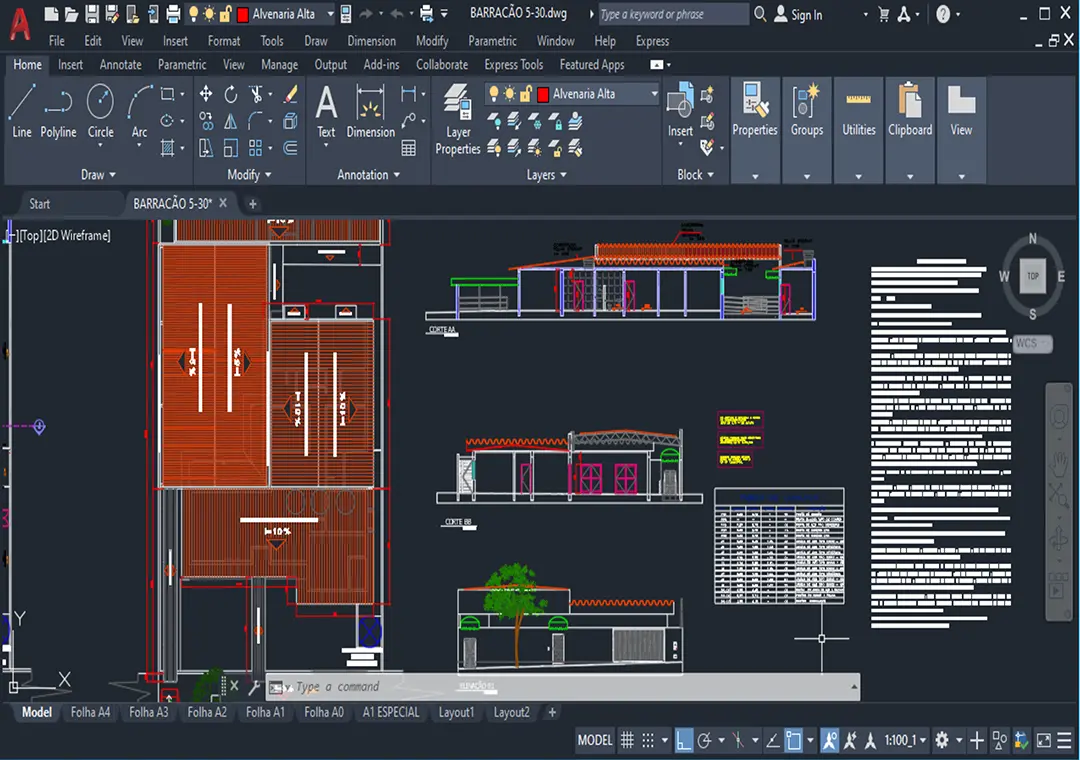Click the keyword search input field
Screen dimensions: 1080x760
672,15
